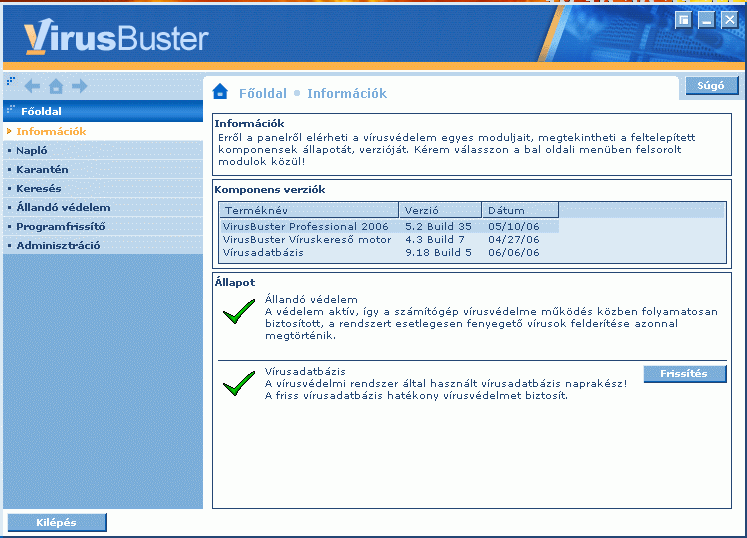Click version cell 4.3 Build 7
The width and height of the screenshot is (747, 538).
point(434,239)
